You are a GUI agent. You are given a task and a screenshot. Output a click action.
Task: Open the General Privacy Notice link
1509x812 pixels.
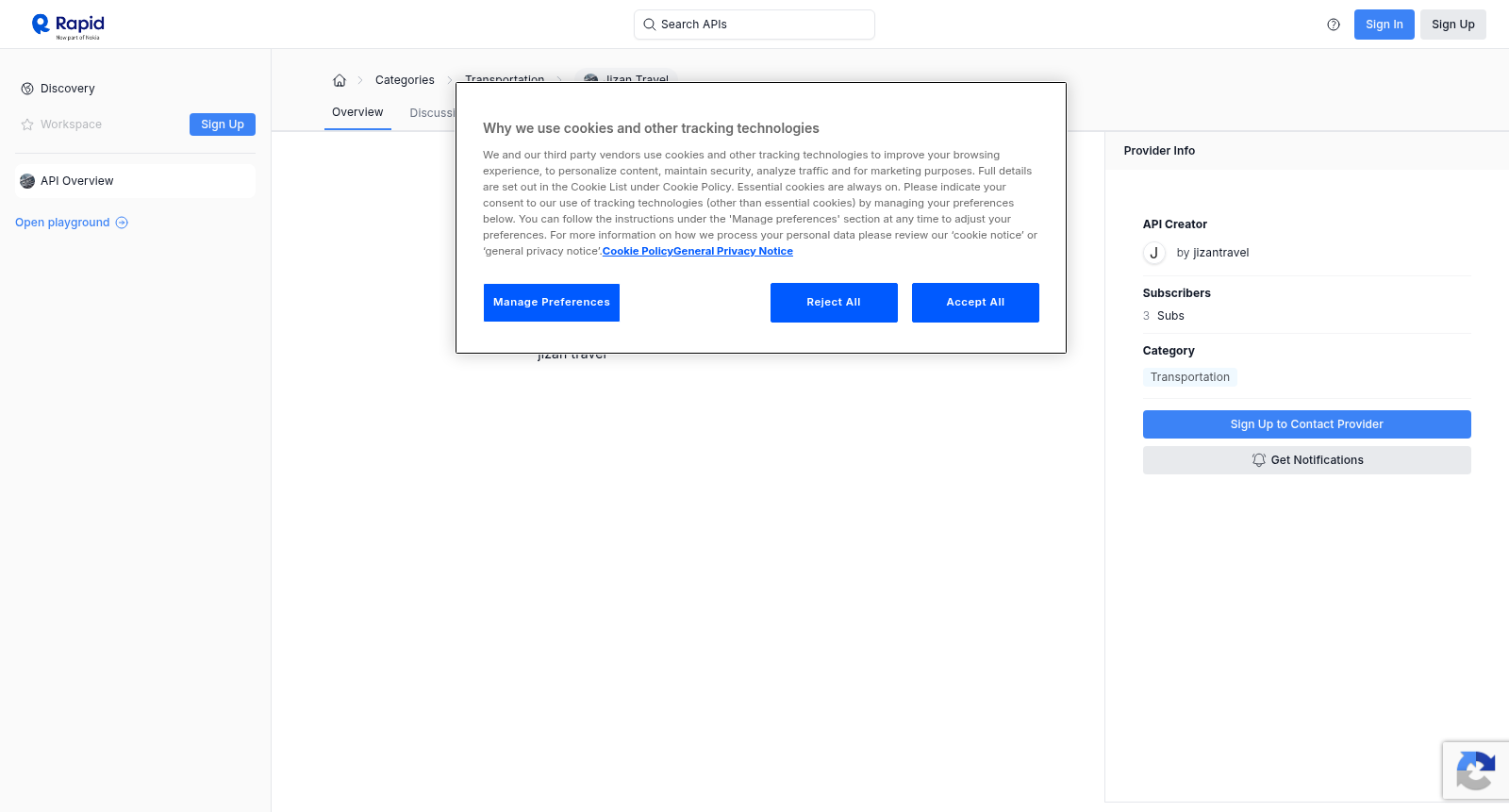click(733, 251)
